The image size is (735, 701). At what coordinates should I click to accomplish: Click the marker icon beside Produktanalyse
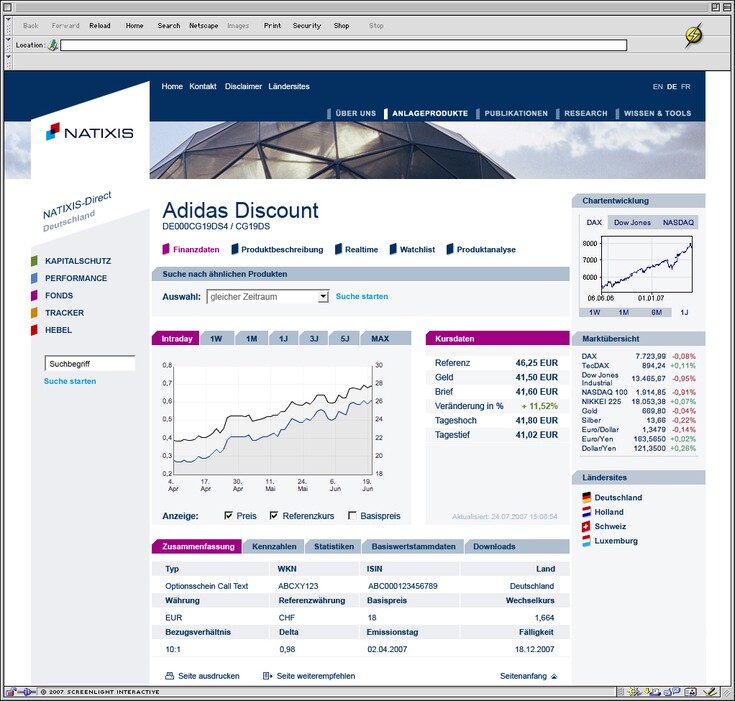pyautogui.click(x=450, y=249)
